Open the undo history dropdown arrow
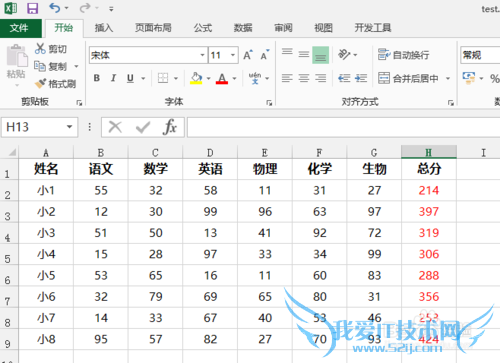The height and width of the screenshot is (363, 500). pyautogui.click(x=66, y=8)
